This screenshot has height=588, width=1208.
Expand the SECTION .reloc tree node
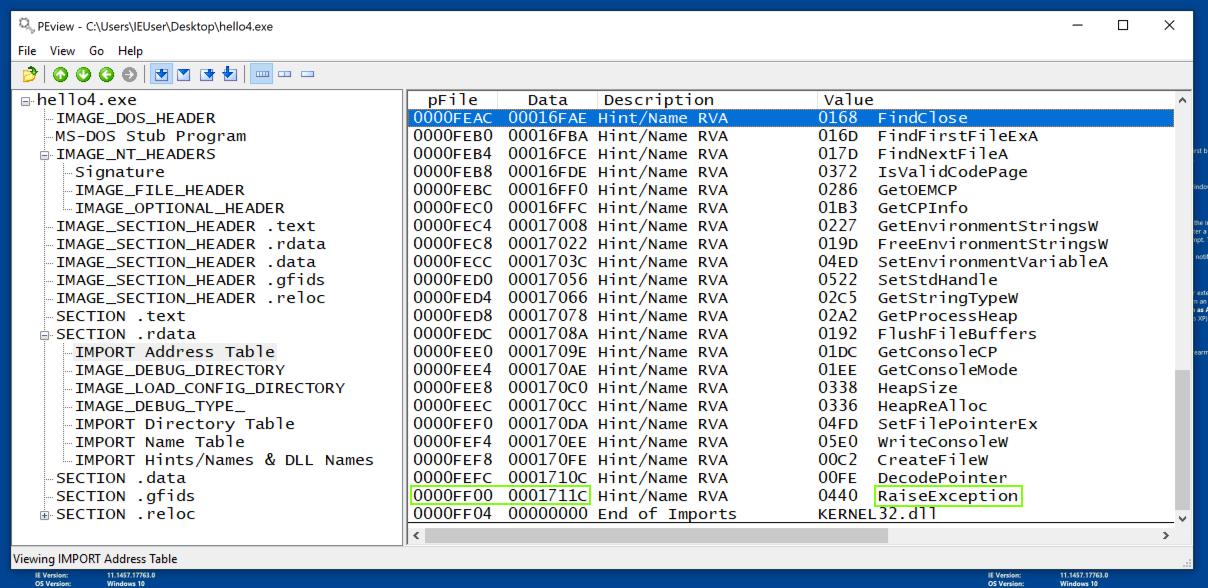pyautogui.click(x=45, y=514)
